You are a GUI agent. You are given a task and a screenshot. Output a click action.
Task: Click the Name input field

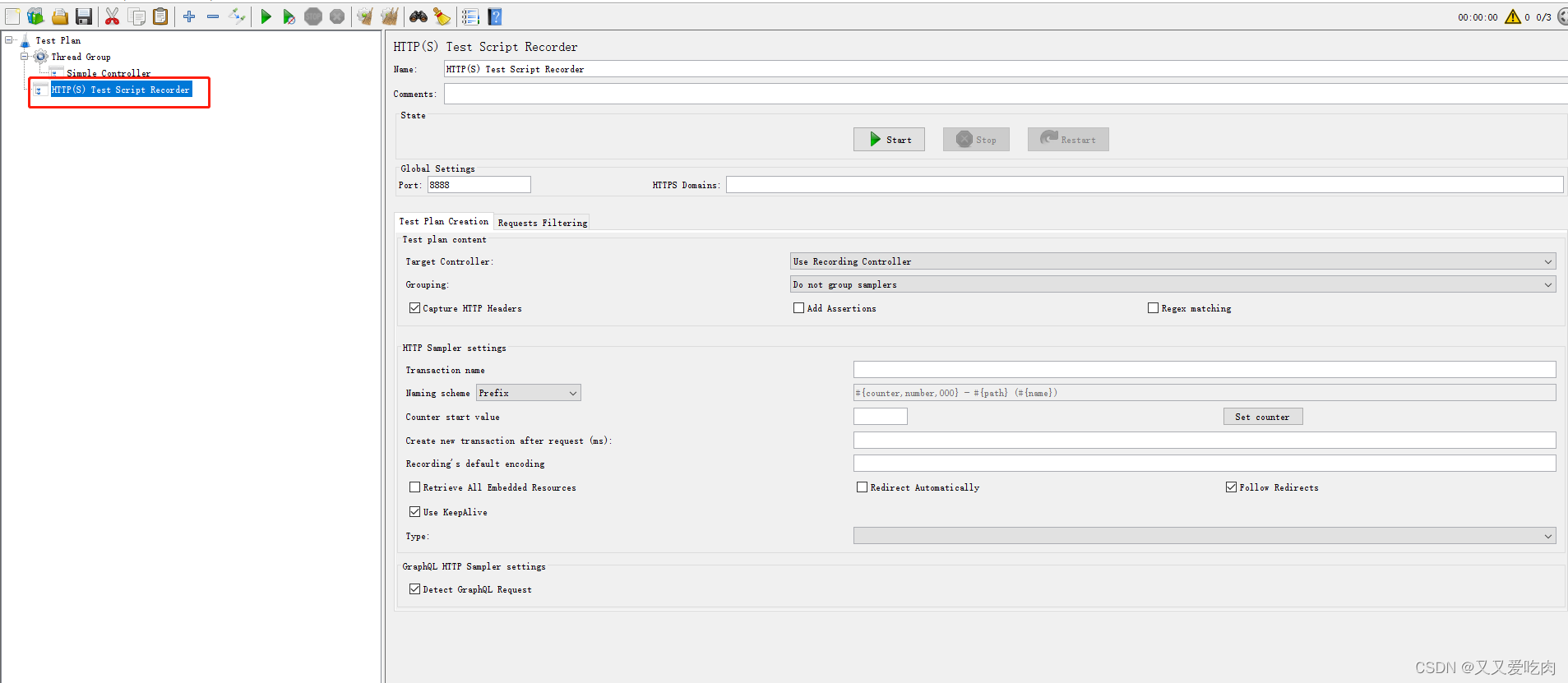click(1006, 69)
